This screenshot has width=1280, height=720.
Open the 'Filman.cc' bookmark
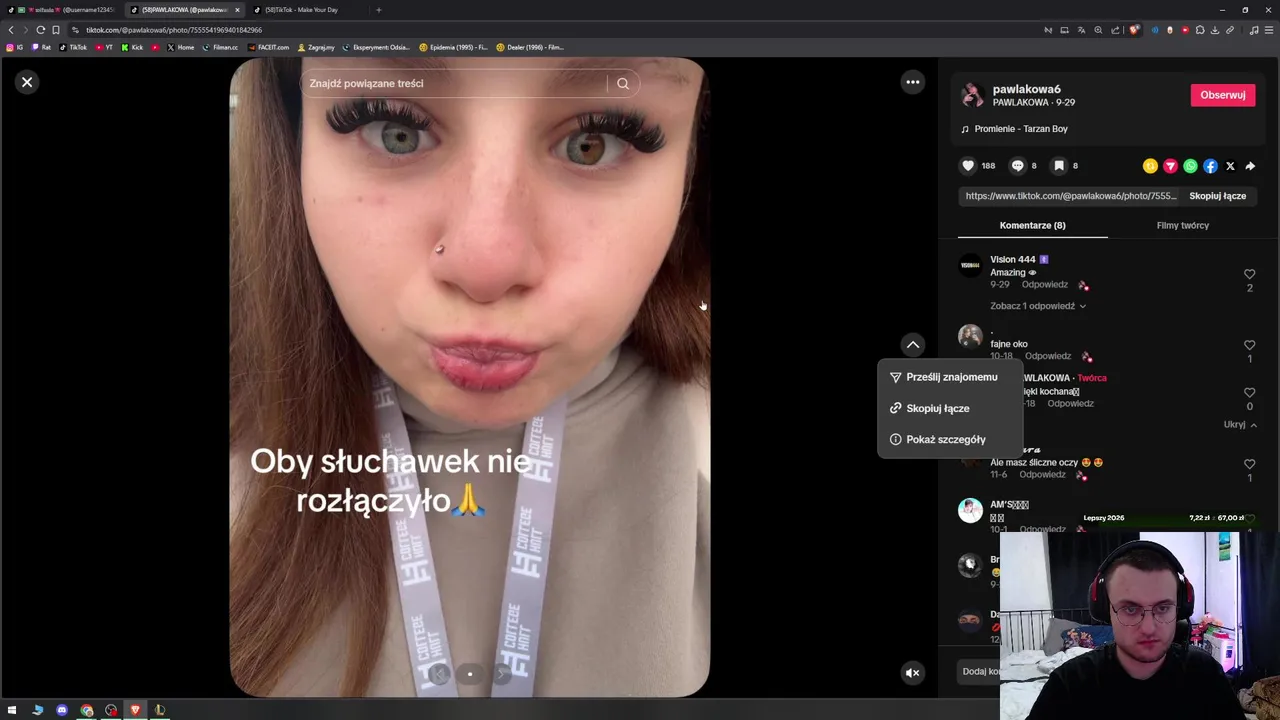coord(220,47)
